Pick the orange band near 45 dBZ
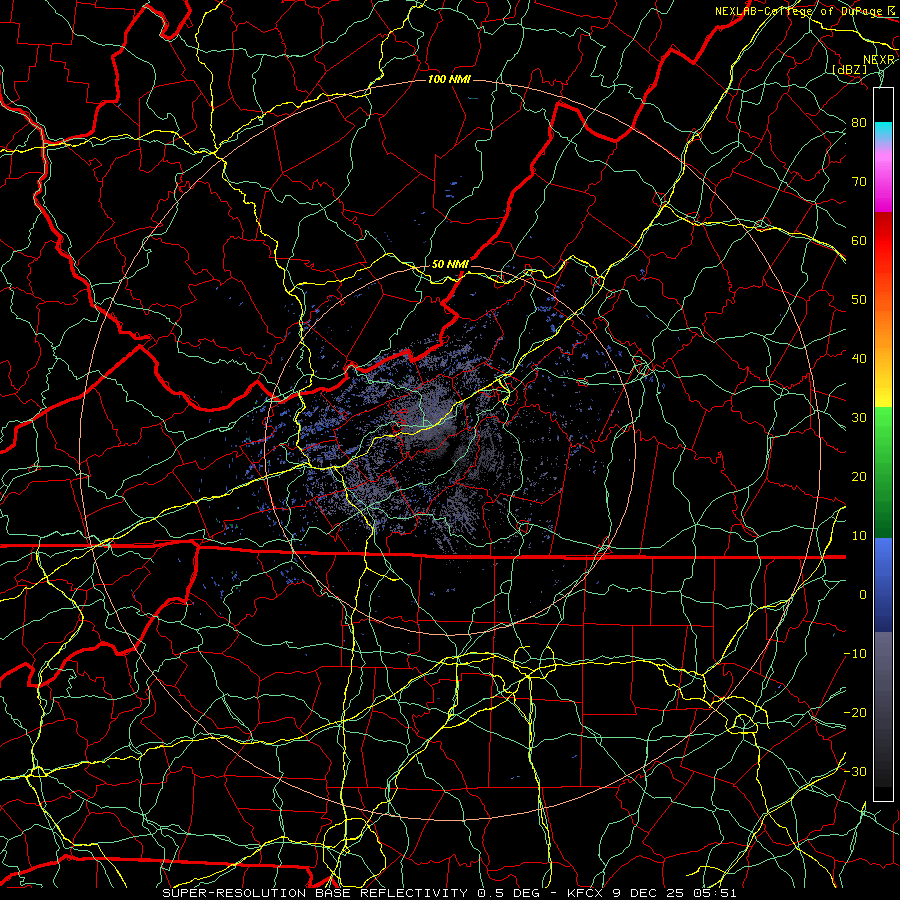900x900 pixels. 883,330
